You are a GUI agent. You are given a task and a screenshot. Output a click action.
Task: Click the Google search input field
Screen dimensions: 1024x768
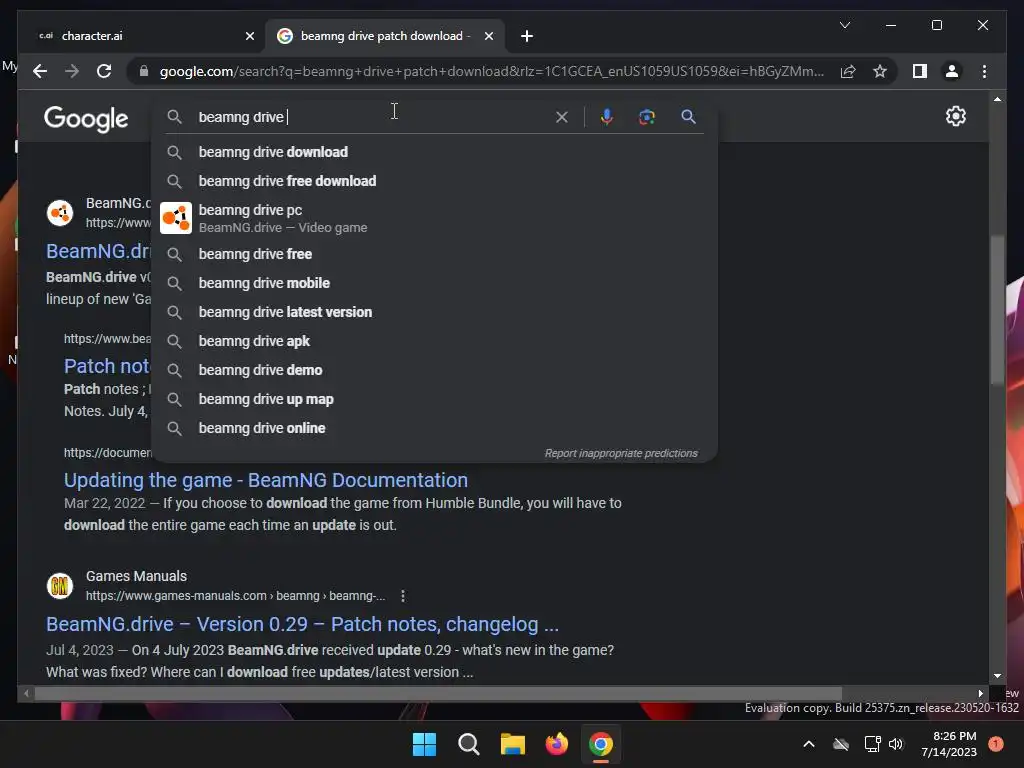[x=372, y=117]
